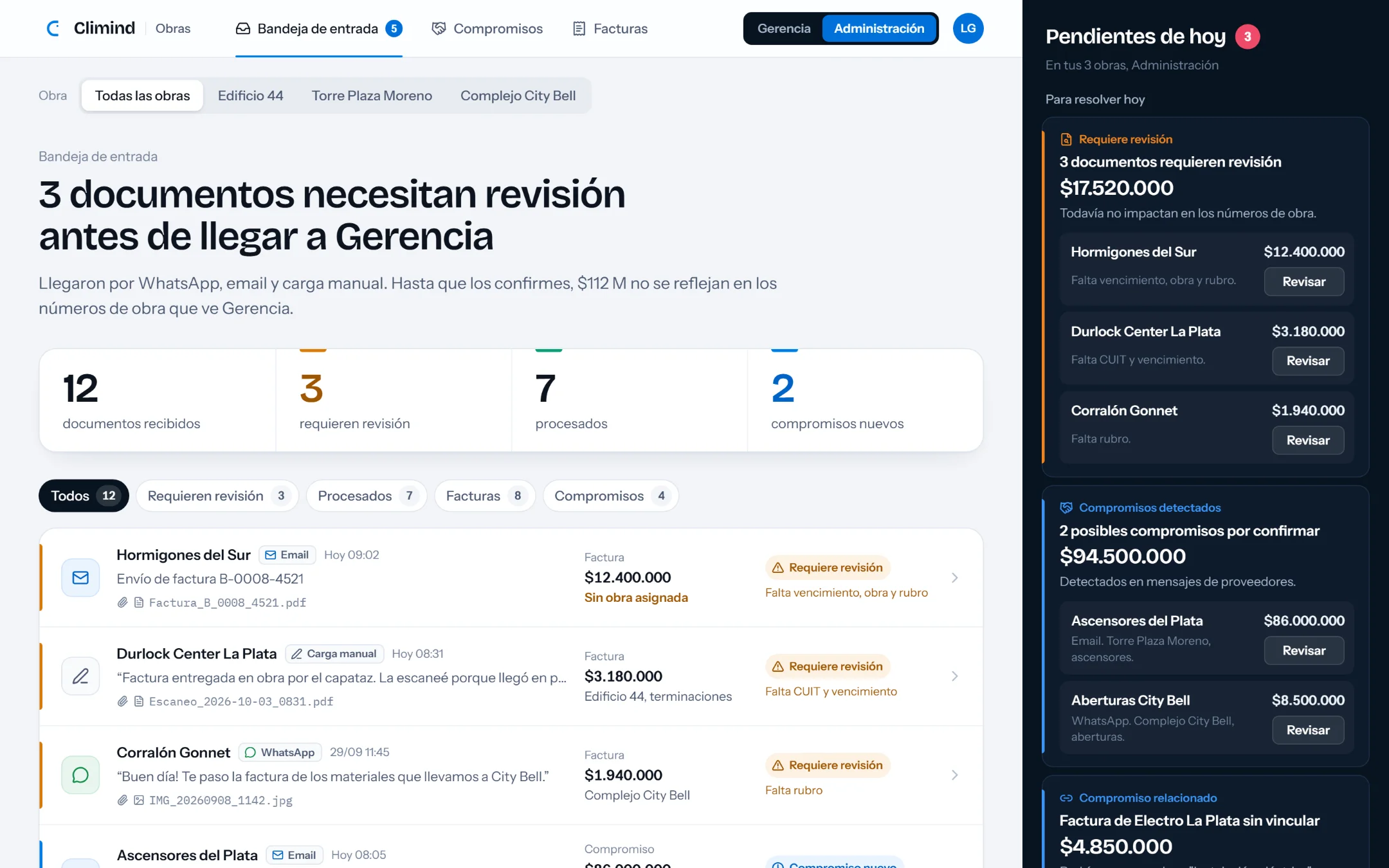Click the unread badge 5 on Bandeja de entrada
Screen dimensions: 1389x868
coord(394,28)
